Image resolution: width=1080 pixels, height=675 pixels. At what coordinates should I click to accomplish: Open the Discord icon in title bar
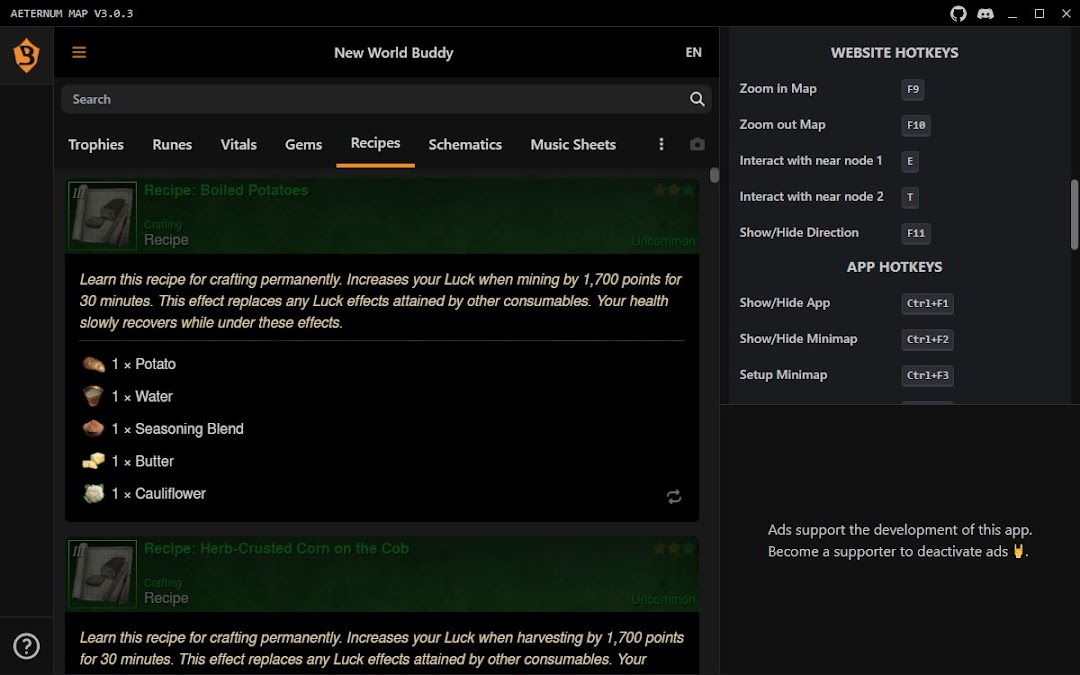coord(986,14)
